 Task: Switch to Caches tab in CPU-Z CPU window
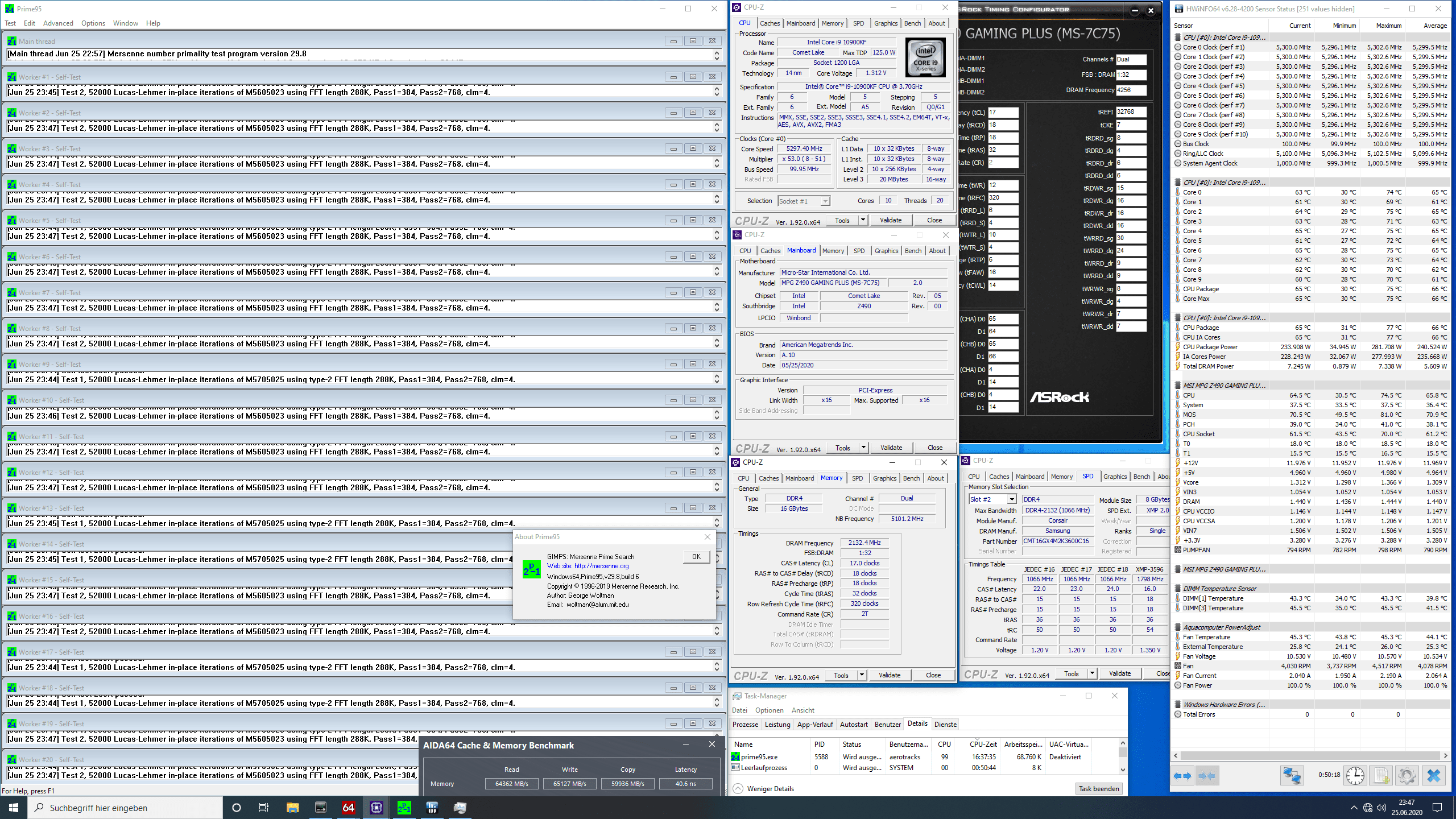point(770,23)
